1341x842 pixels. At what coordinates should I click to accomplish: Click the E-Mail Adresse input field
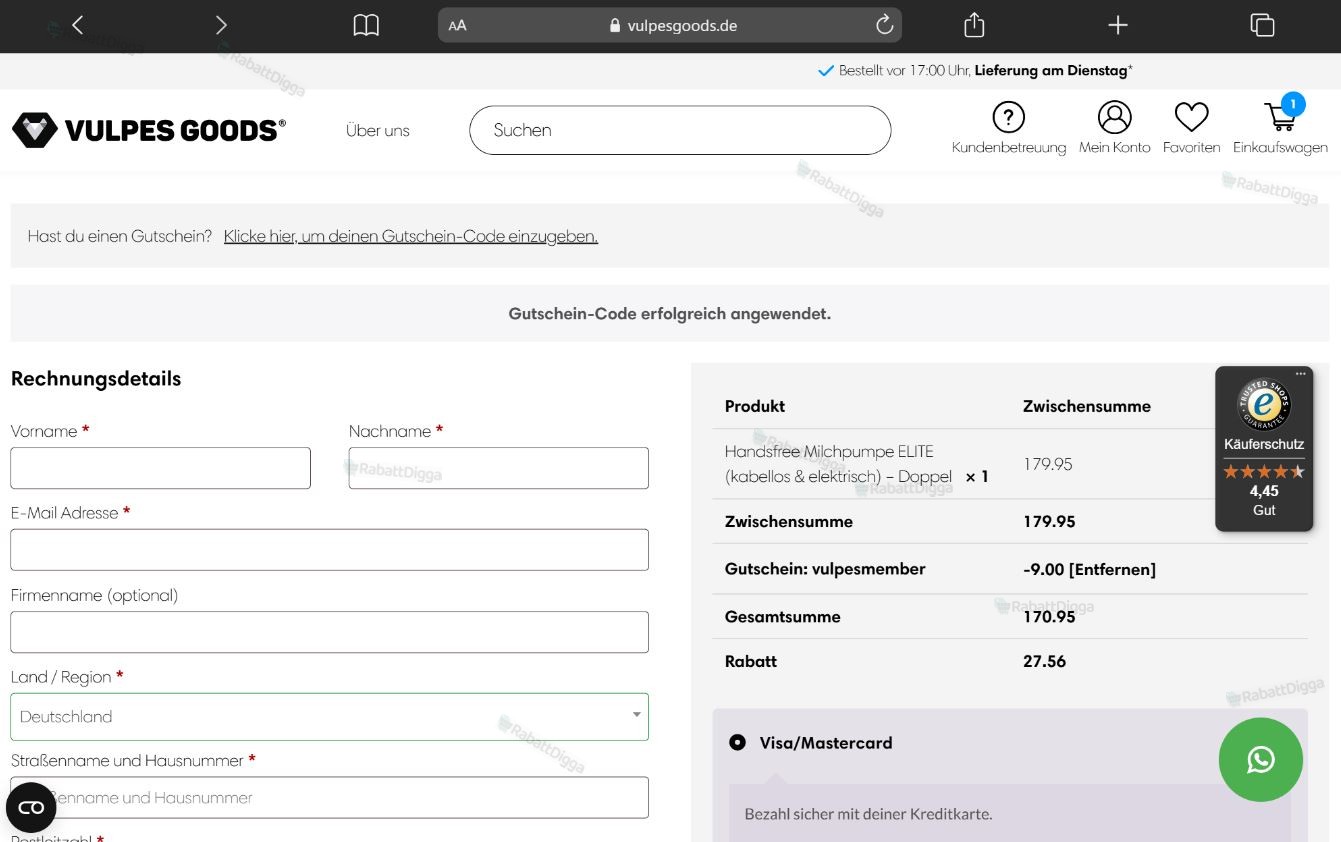tap(330, 550)
